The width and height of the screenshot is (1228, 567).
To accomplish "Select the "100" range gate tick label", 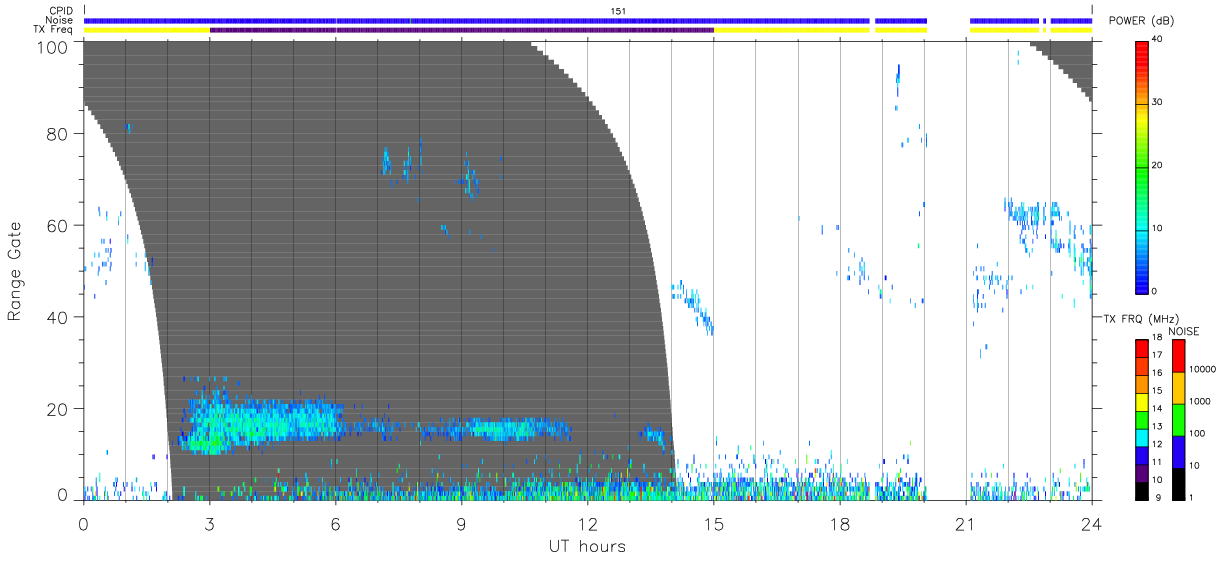I will click(x=52, y=46).
